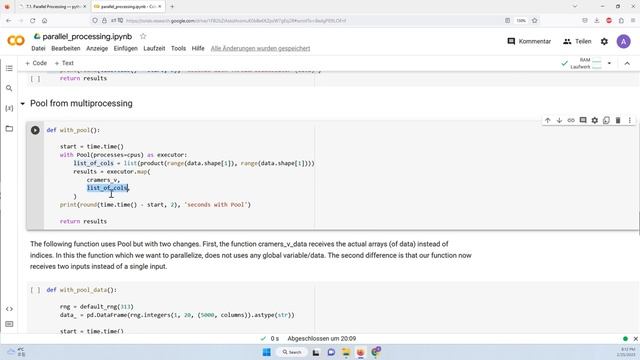Open the cell's more options menu
Image resolution: width=640 pixels, height=360 pixels.
coord(630,120)
